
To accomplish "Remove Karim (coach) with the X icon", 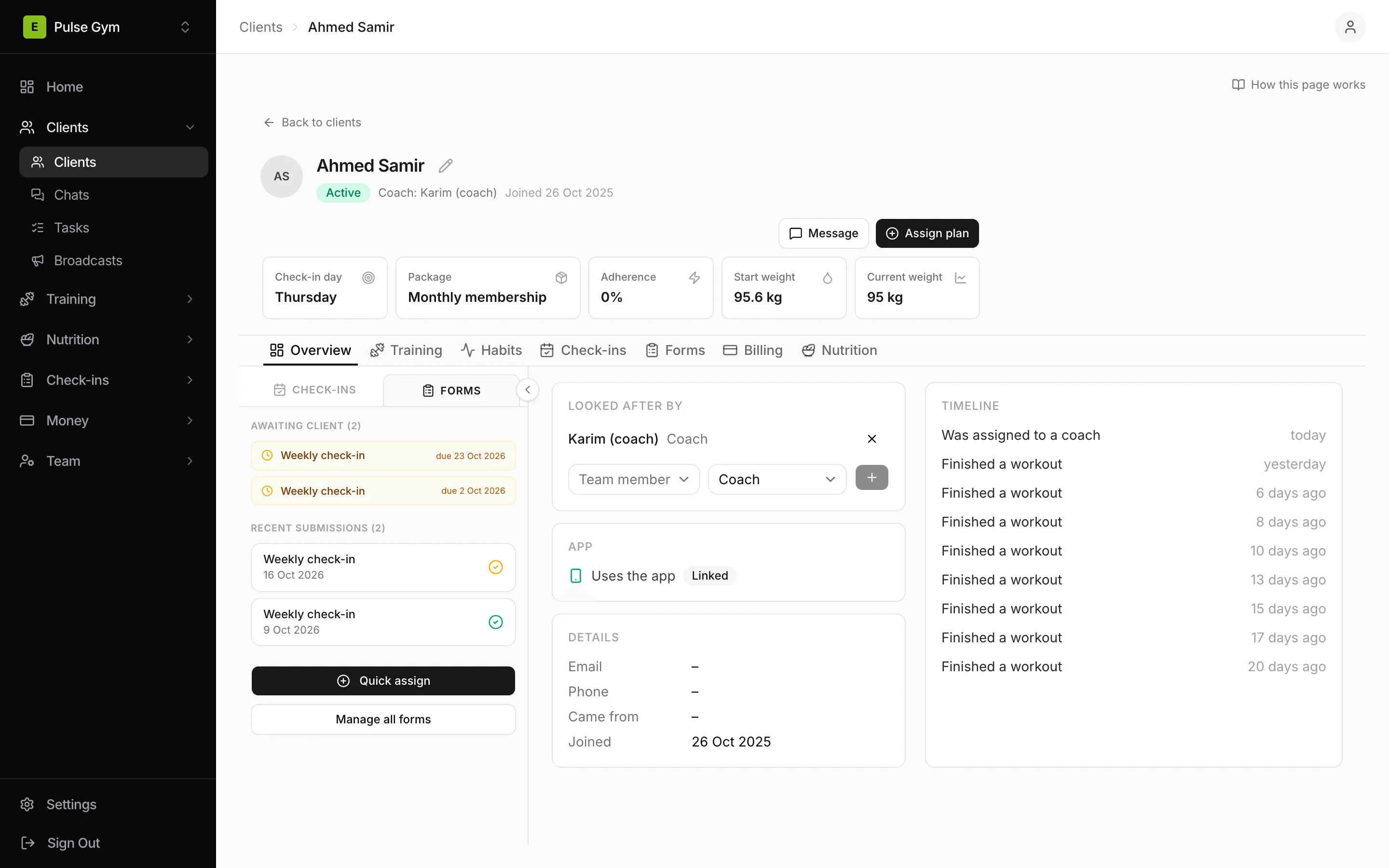I will click(872, 439).
